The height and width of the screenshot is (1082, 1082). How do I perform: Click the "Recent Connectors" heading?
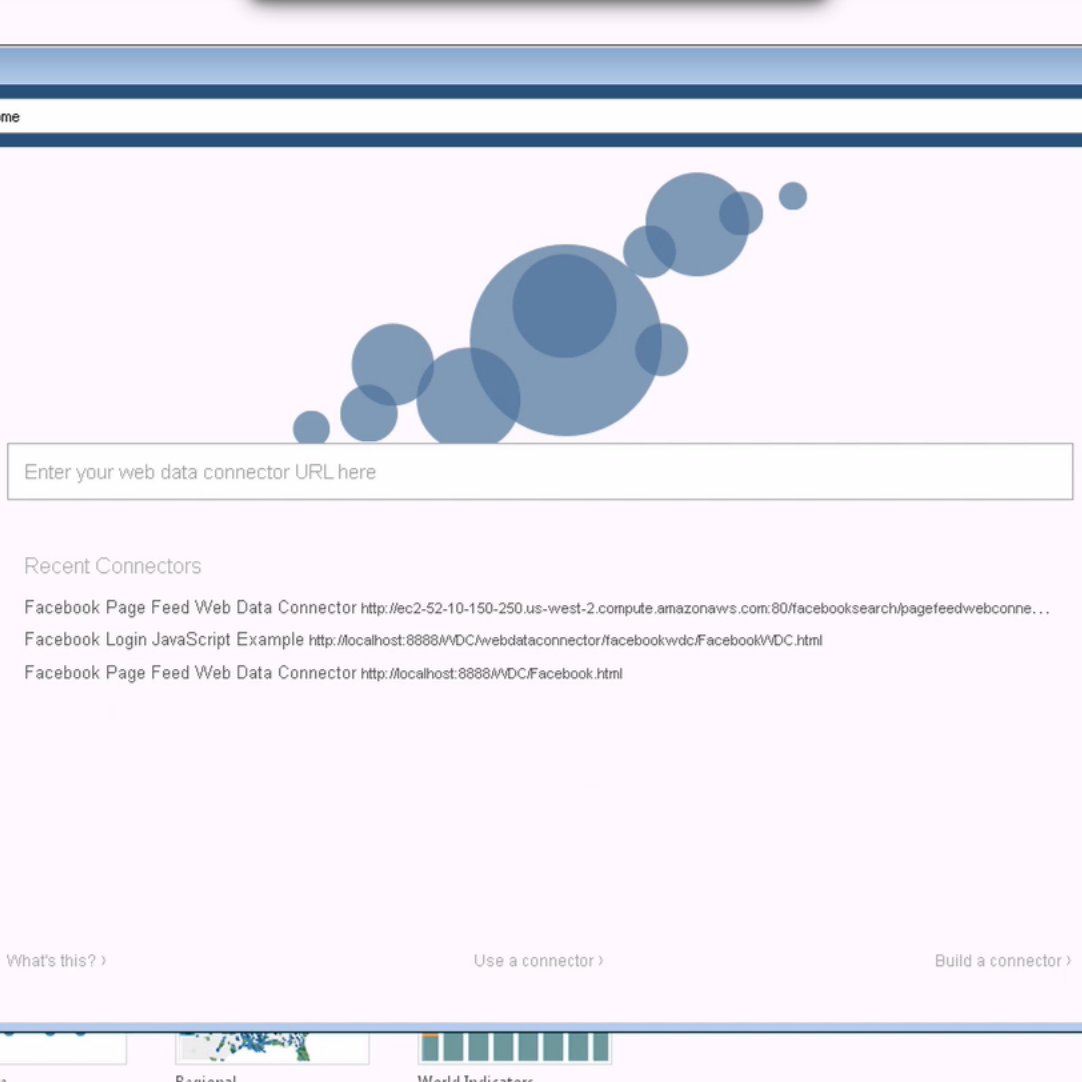(112, 566)
